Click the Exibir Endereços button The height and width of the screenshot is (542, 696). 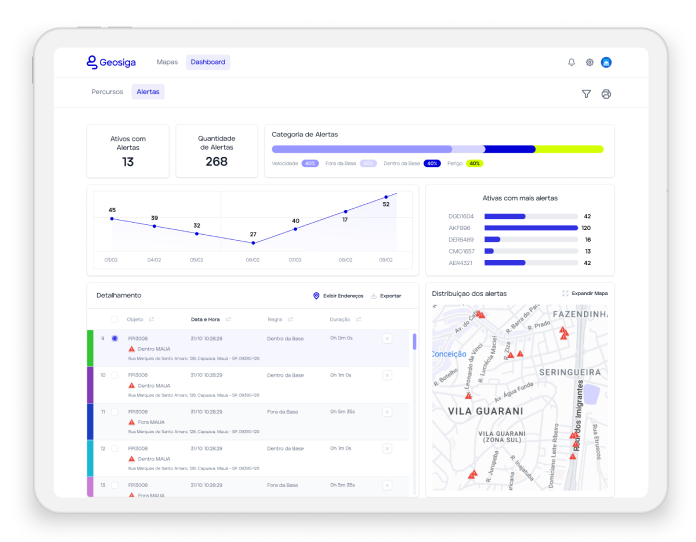338,296
